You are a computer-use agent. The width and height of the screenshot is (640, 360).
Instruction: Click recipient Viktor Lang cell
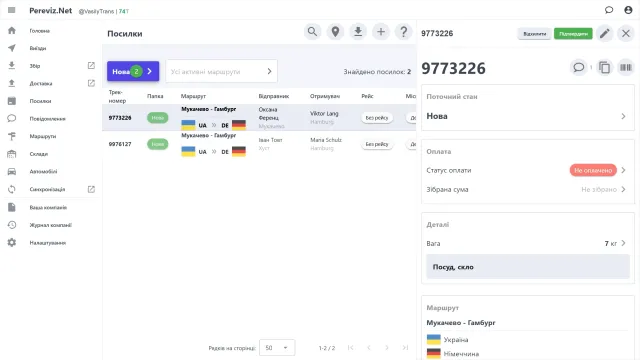click(x=324, y=113)
